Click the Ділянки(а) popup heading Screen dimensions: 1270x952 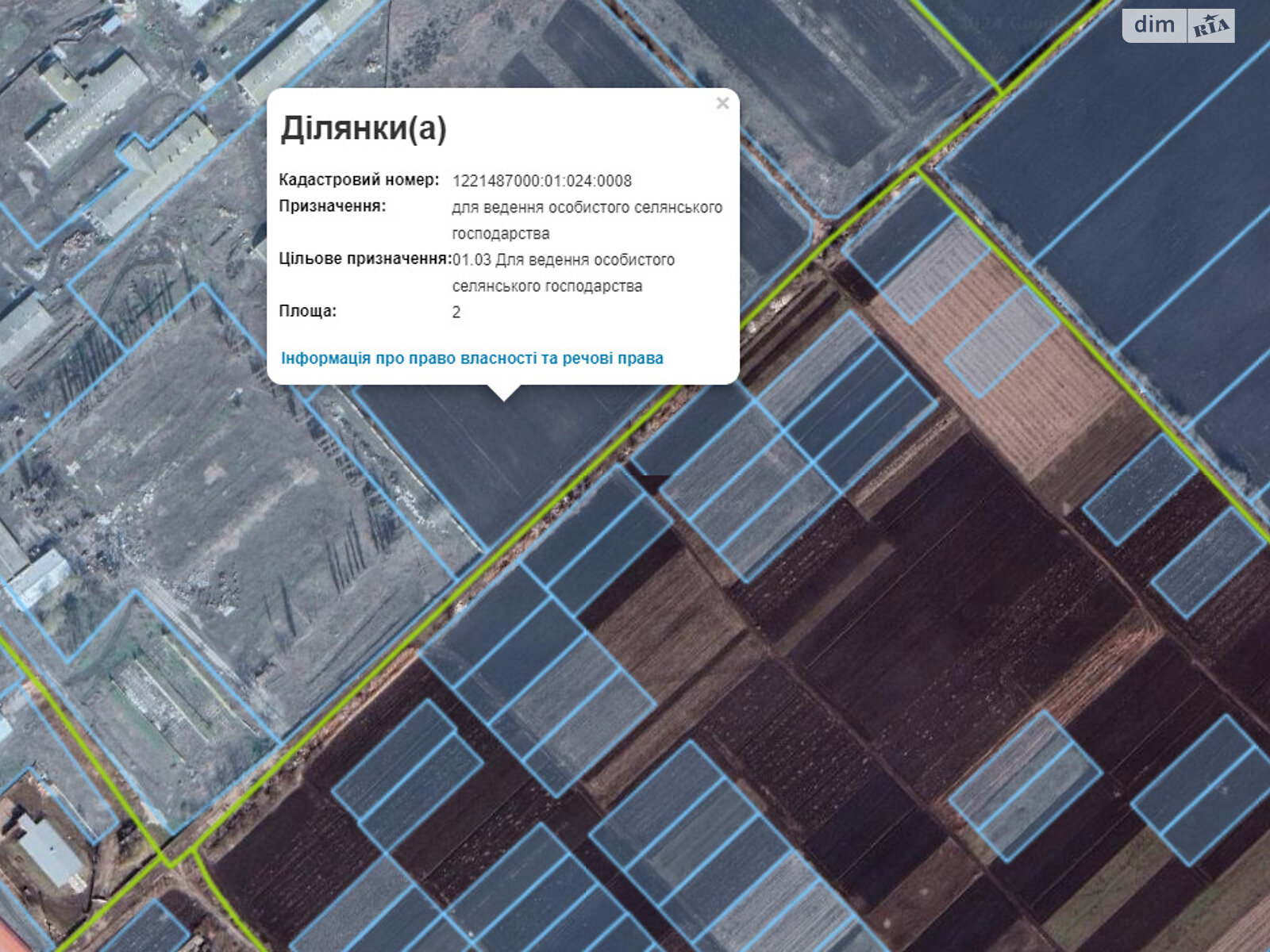[x=364, y=129]
